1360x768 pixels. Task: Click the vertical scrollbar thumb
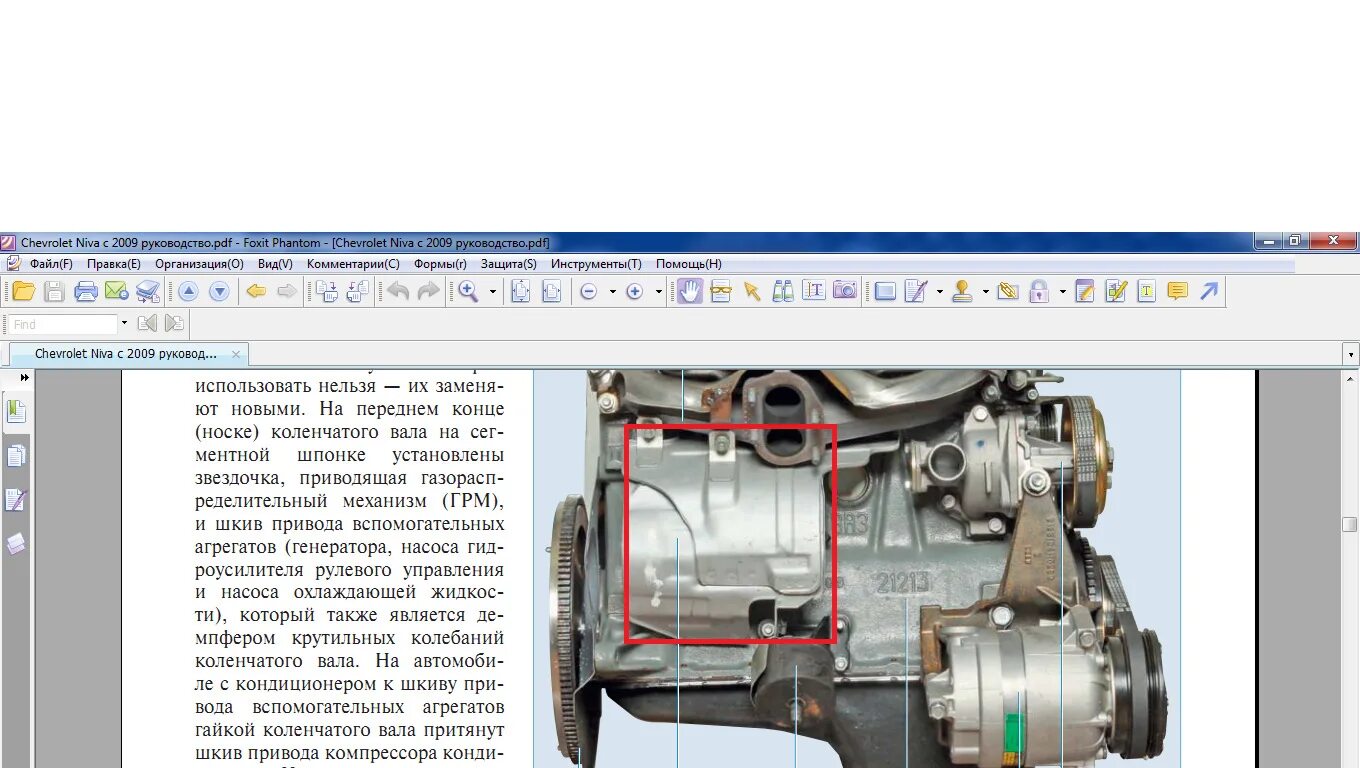(1350, 524)
